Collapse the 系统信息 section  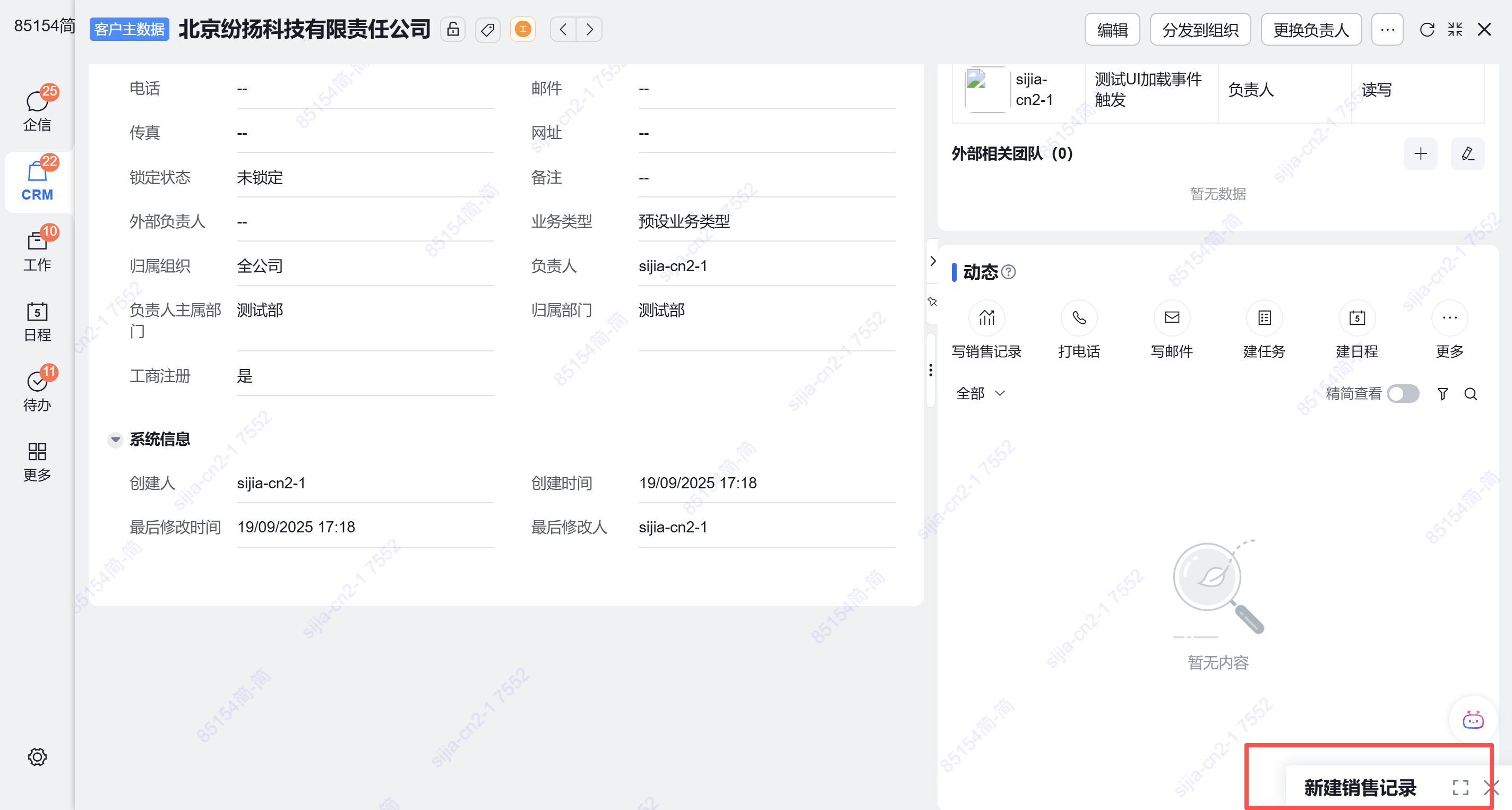pos(116,439)
